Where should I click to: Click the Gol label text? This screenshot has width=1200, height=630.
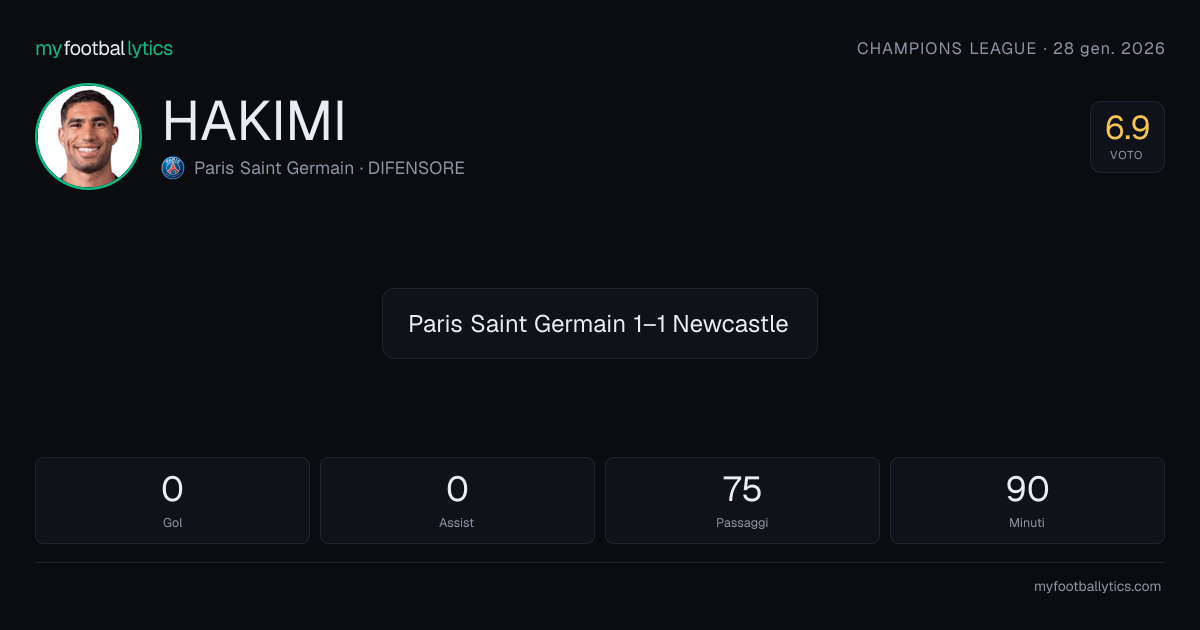pyautogui.click(x=172, y=522)
